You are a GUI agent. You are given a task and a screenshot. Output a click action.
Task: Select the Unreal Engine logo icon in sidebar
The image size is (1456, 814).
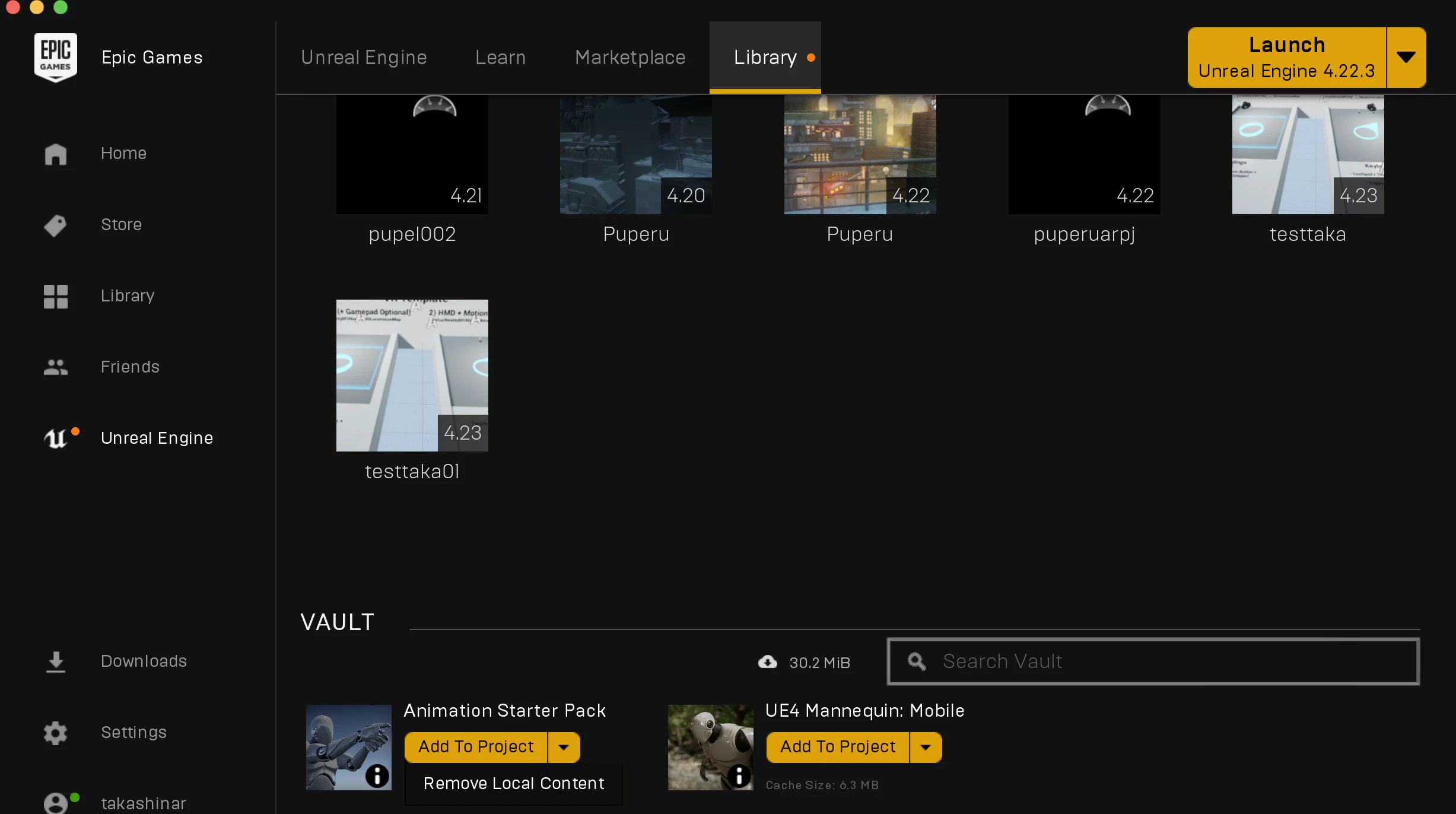[x=56, y=438]
